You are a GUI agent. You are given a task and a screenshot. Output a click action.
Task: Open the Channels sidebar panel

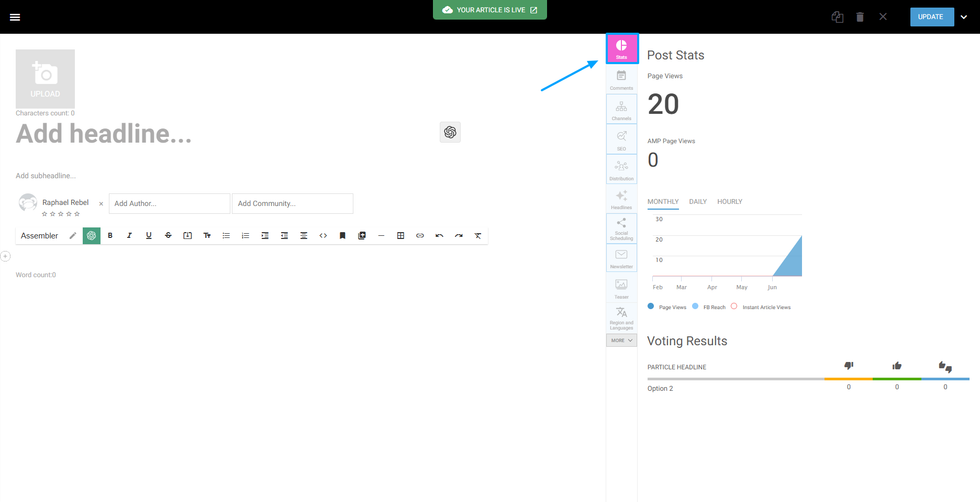(621, 110)
